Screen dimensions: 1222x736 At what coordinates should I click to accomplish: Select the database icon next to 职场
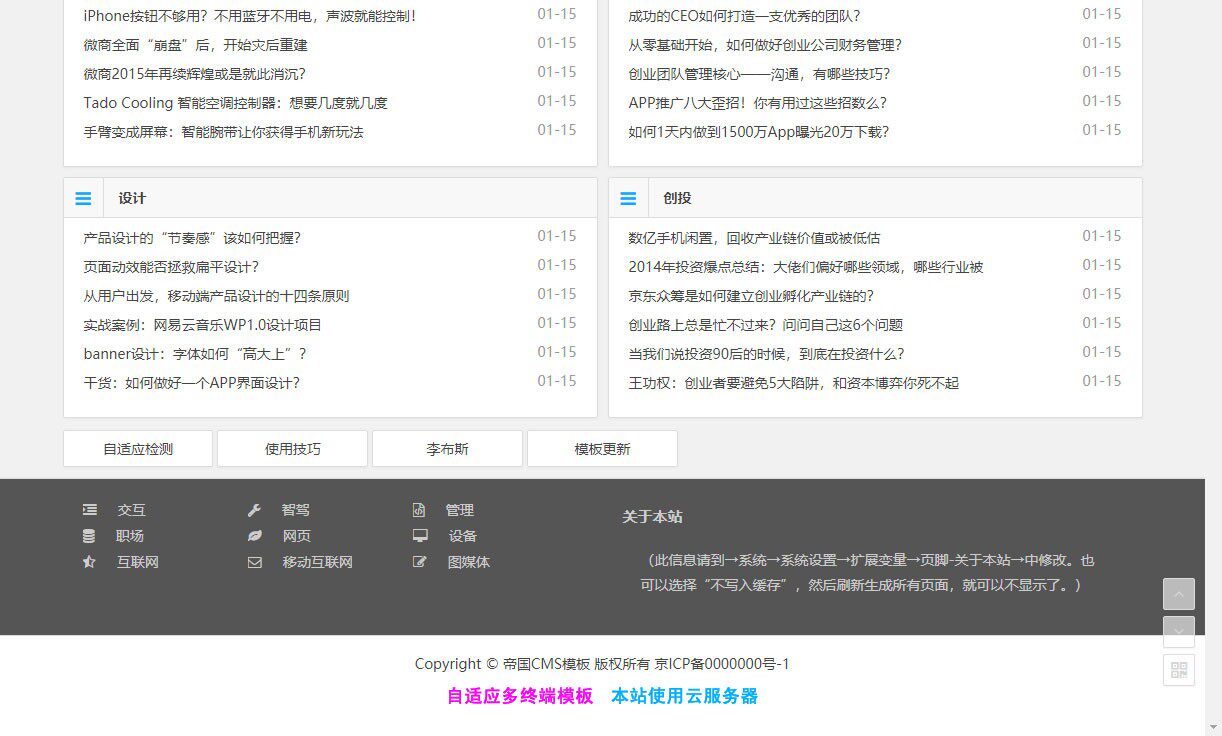[89, 535]
